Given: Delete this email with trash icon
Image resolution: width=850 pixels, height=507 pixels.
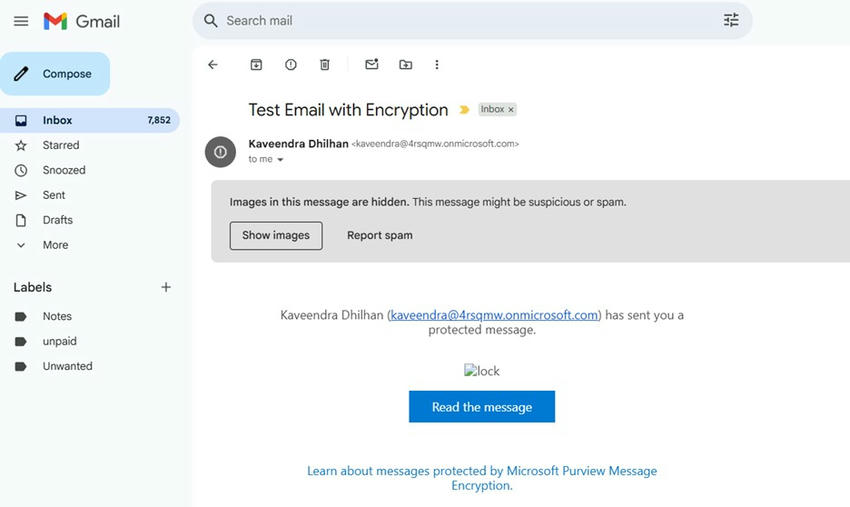Looking at the screenshot, I should [x=324, y=65].
